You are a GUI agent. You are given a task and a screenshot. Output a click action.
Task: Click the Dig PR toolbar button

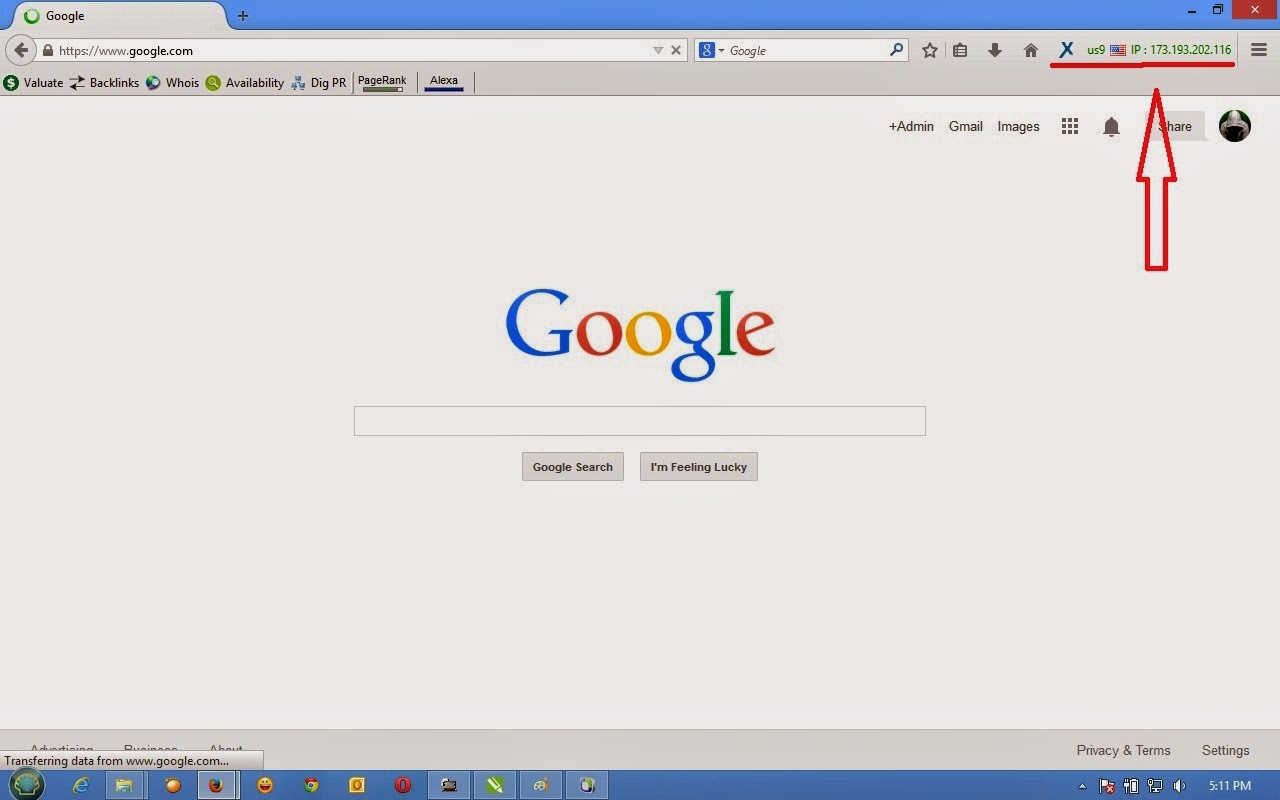point(318,83)
